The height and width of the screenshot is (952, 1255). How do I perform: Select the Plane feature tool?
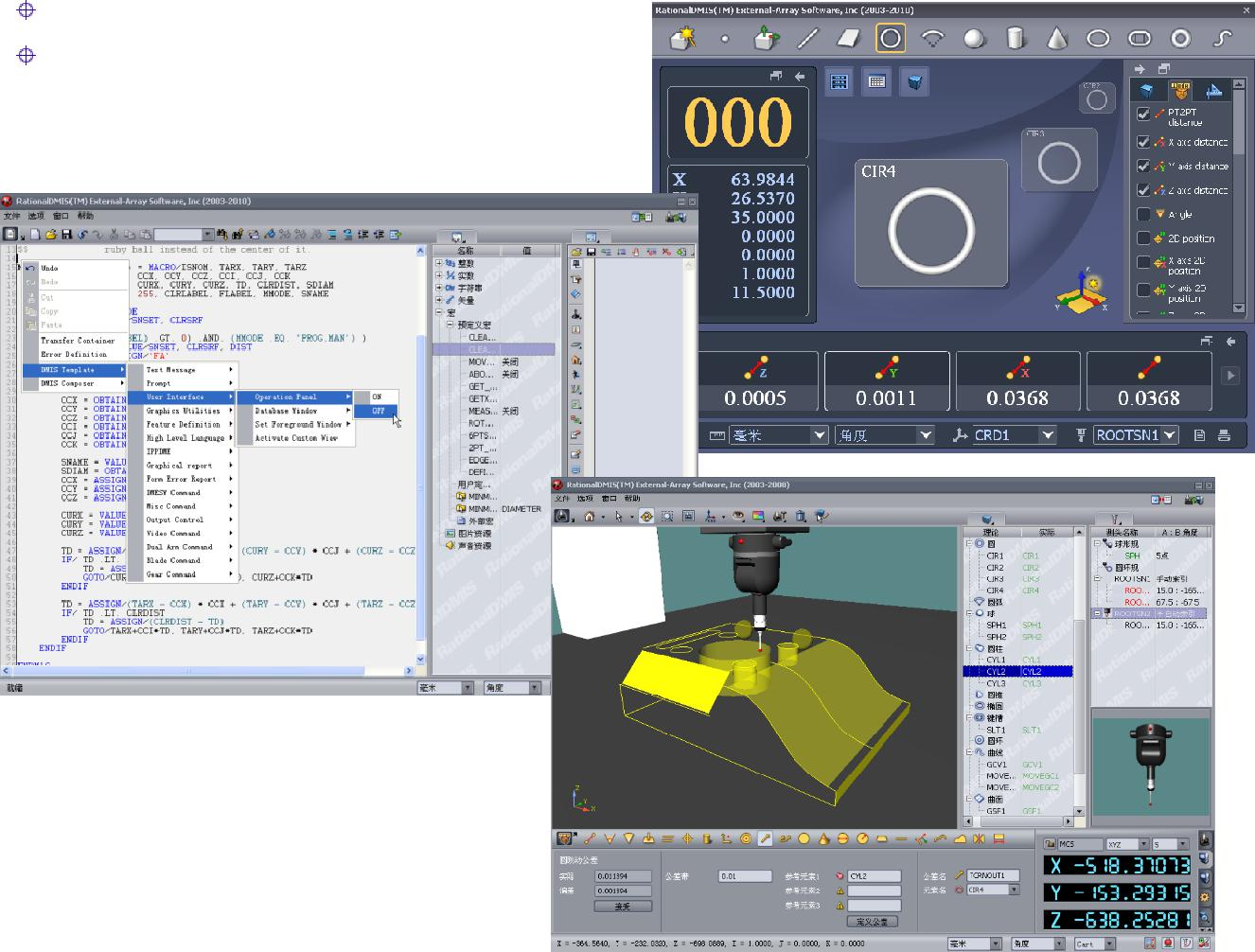click(x=848, y=39)
